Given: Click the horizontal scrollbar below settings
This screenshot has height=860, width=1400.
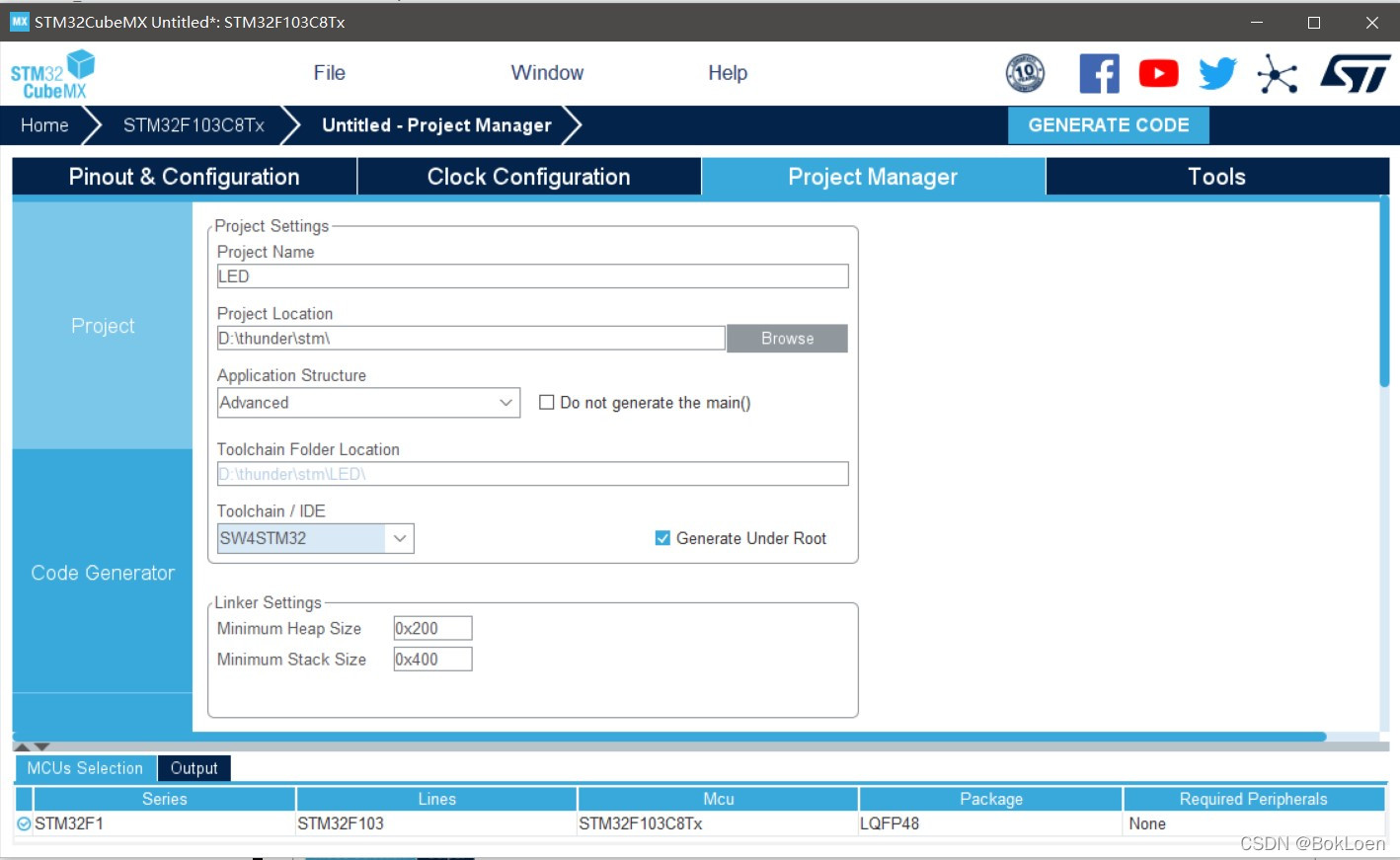Looking at the screenshot, I should tap(669, 737).
